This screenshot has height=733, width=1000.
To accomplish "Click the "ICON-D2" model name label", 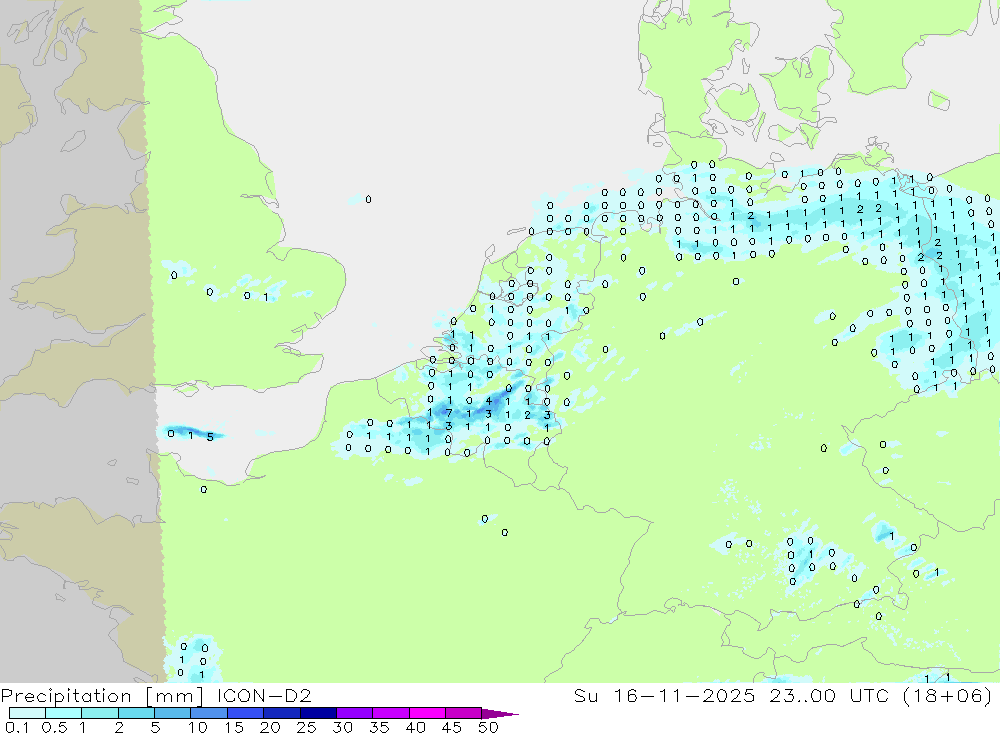I will (x=264, y=695).
